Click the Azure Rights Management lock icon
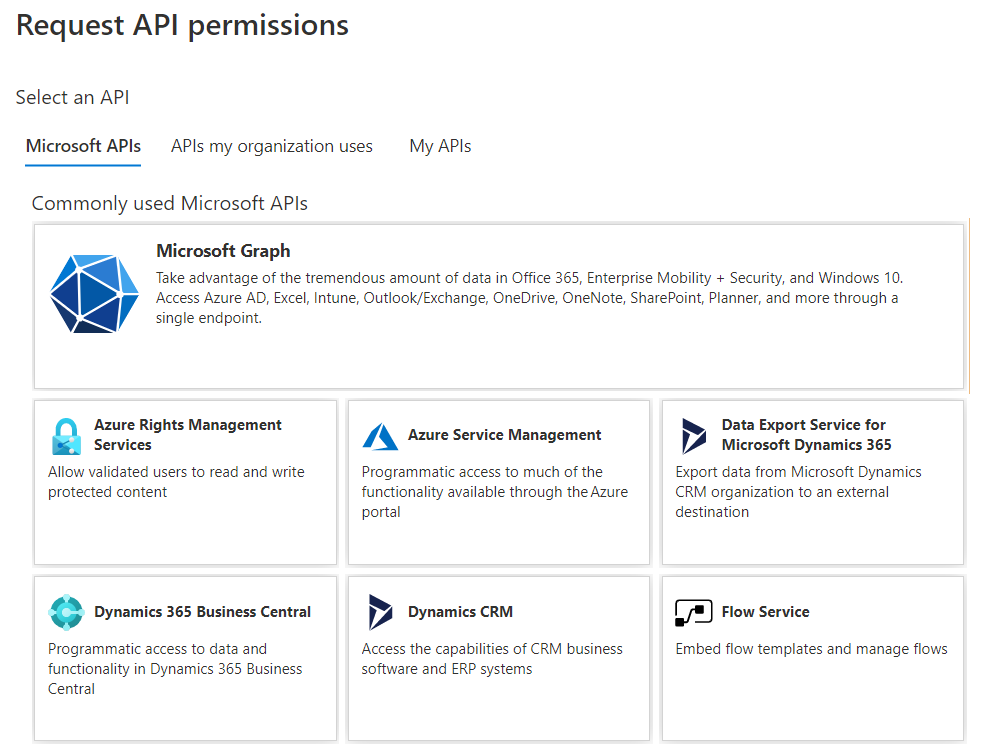This screenshot has height=748, width=991. click(66, 436)
